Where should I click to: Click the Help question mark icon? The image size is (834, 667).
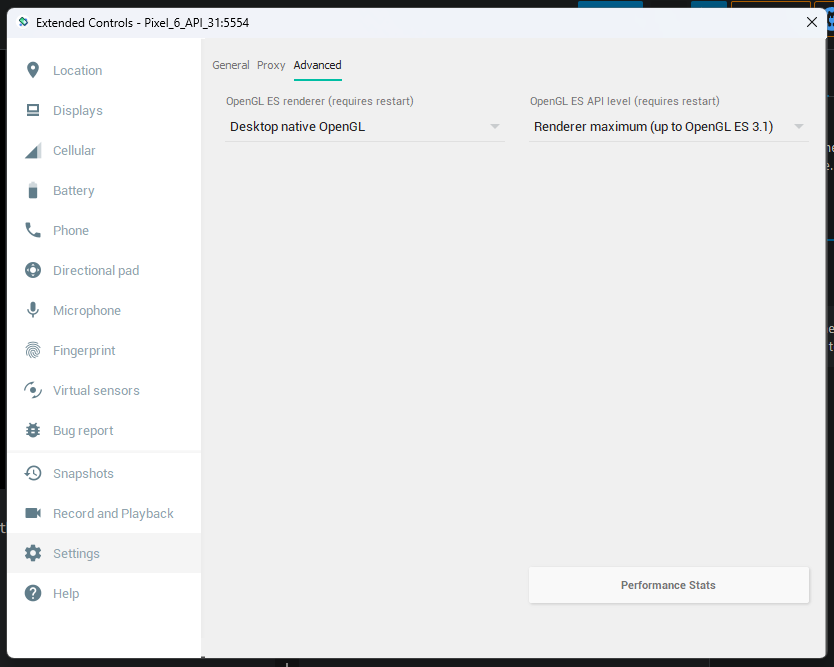coord(33,593)
